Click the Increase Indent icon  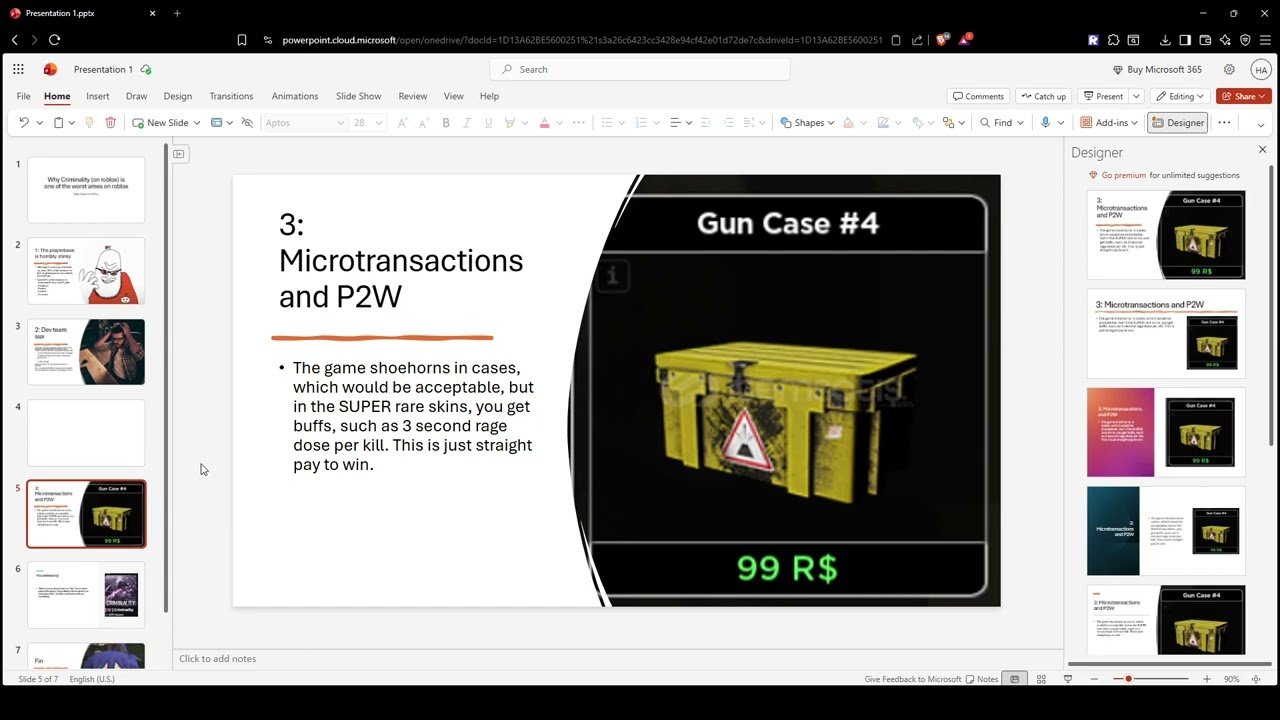[728, 123]
